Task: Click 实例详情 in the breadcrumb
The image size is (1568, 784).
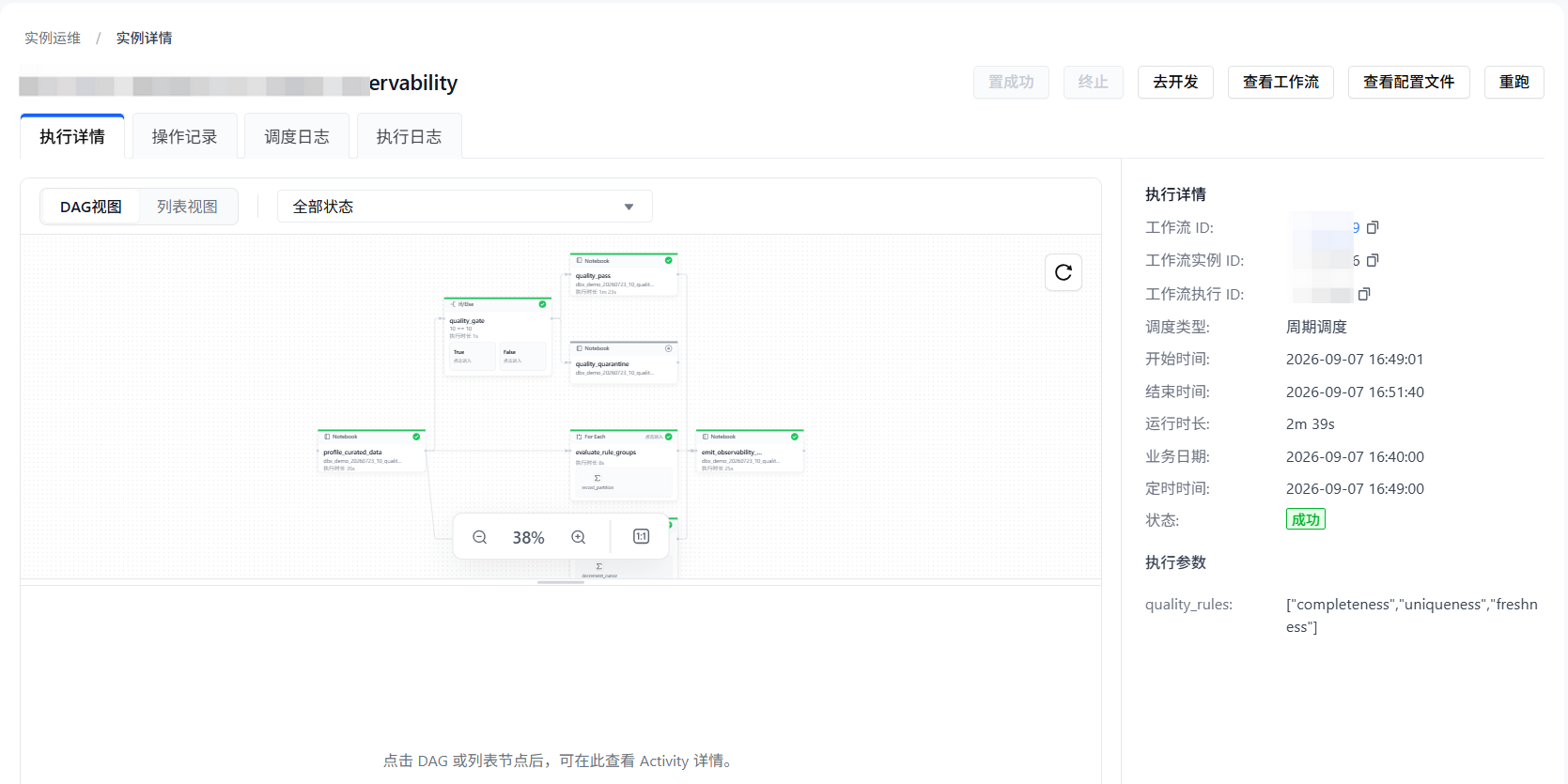Action: 144,38
